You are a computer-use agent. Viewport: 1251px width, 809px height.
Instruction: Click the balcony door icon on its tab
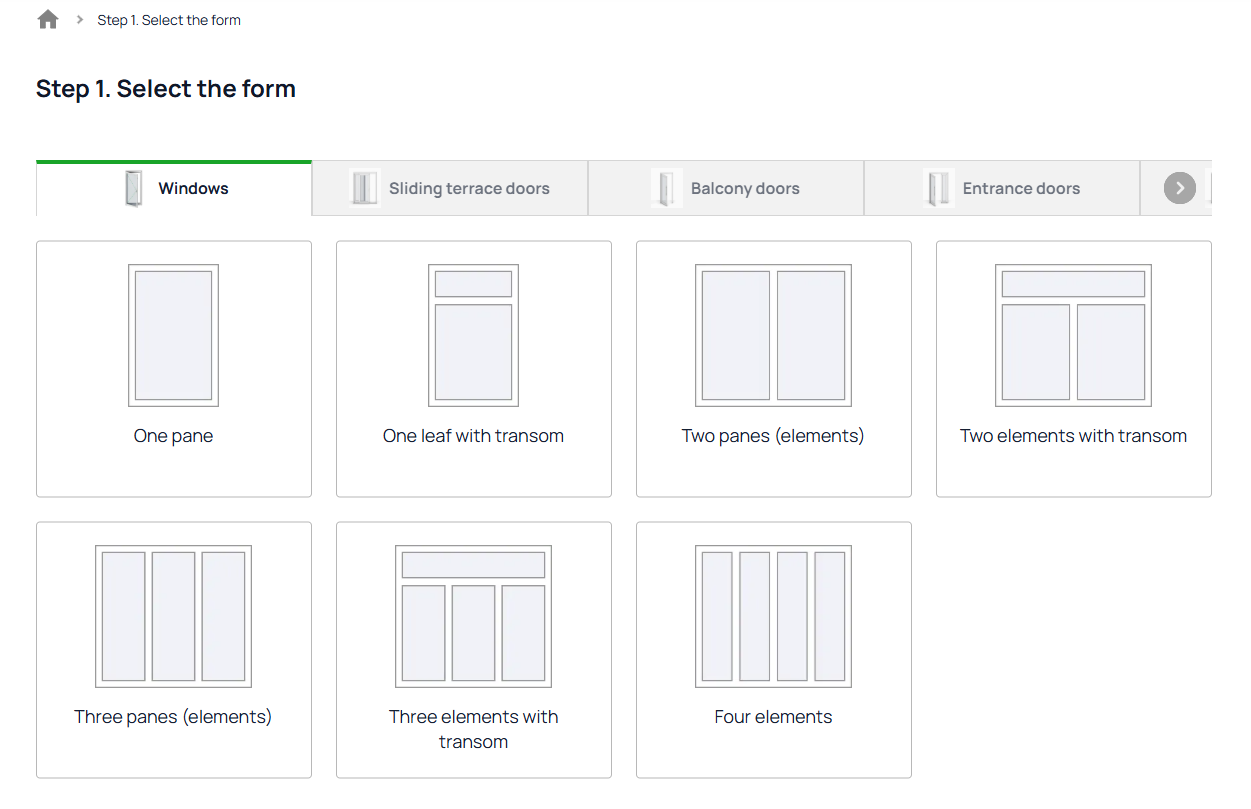tap(665, 187)
